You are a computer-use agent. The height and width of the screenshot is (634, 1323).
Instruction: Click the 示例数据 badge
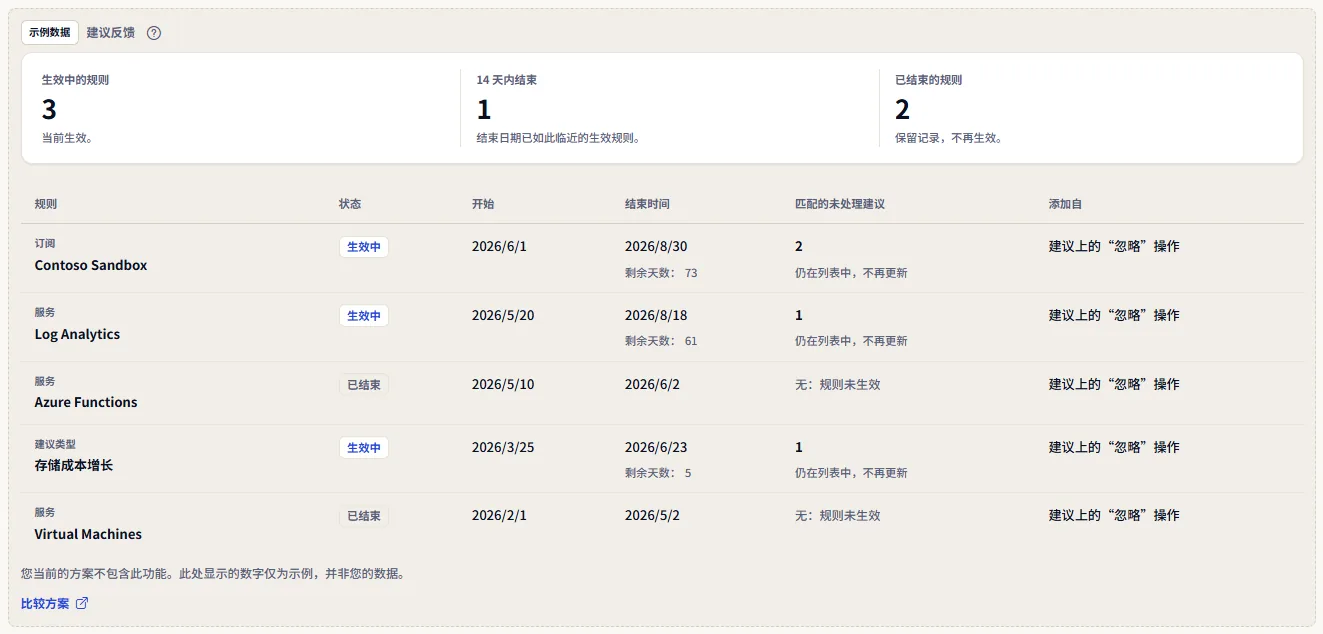(50, 32)
